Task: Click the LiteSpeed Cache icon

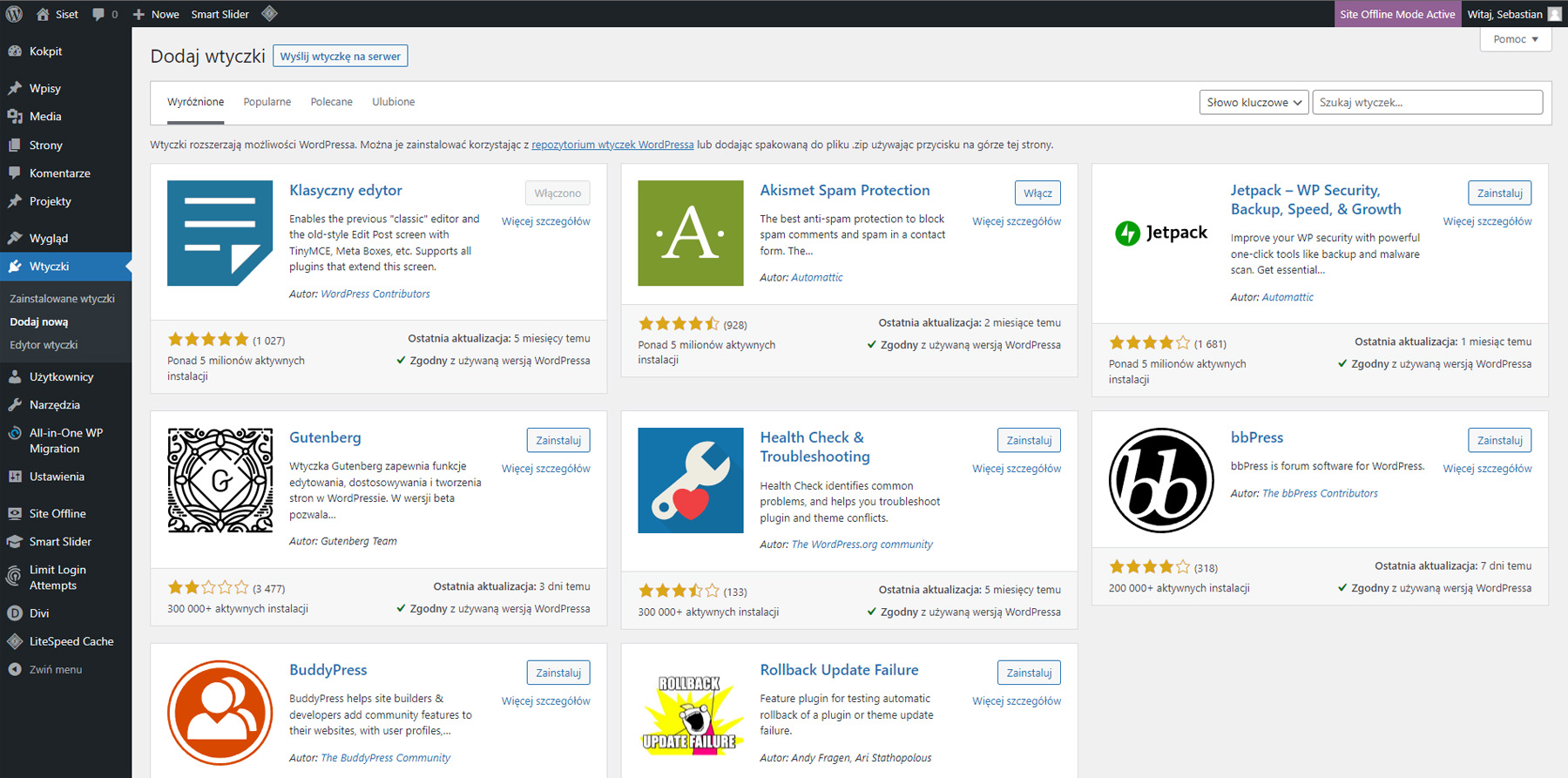Action: (15, 641)
